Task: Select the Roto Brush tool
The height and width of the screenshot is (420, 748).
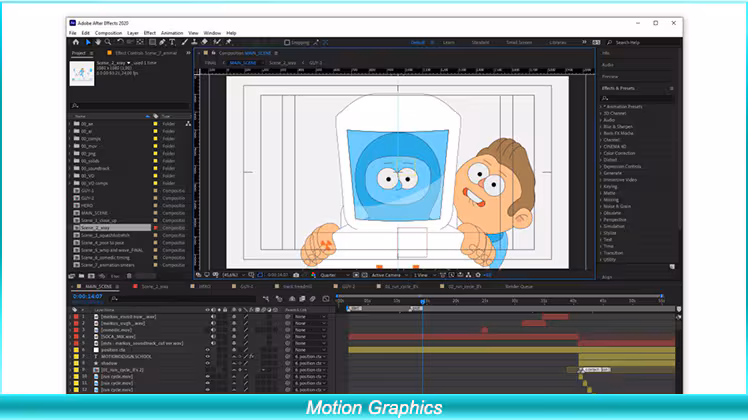Action: 217,42
